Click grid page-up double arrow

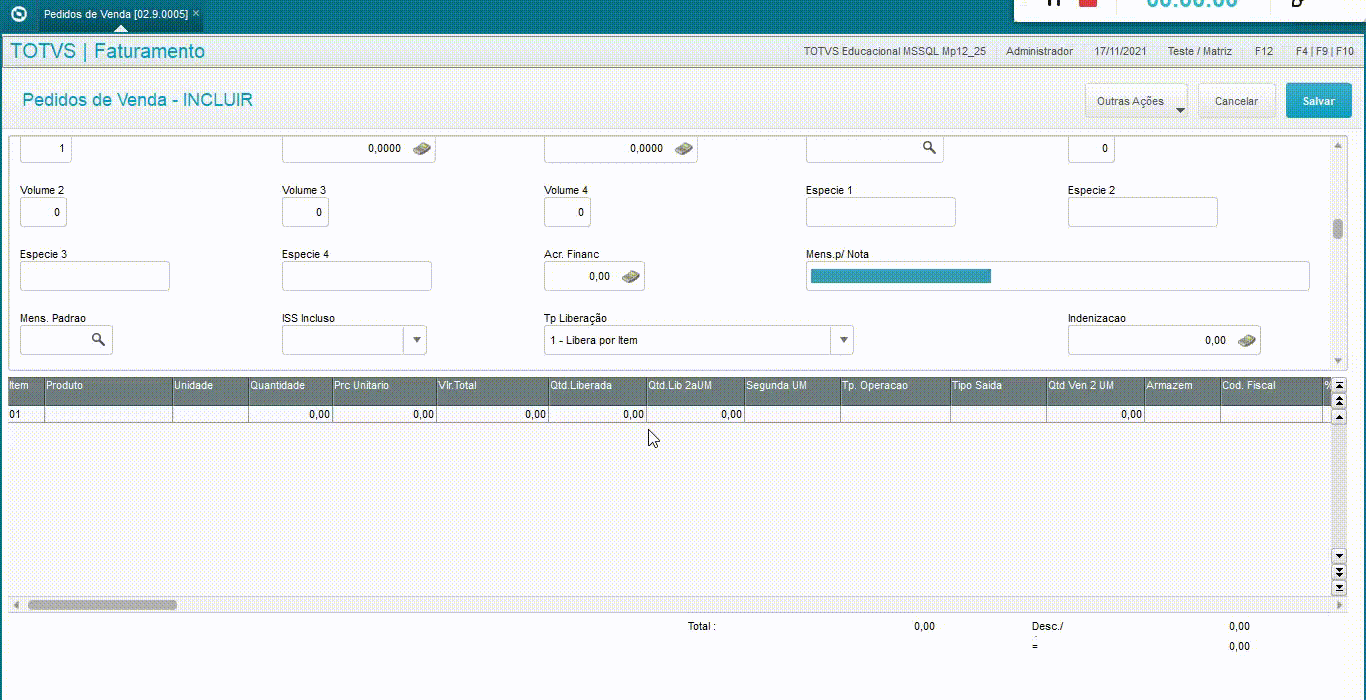pyautogui.click(x=1340, y=401)
